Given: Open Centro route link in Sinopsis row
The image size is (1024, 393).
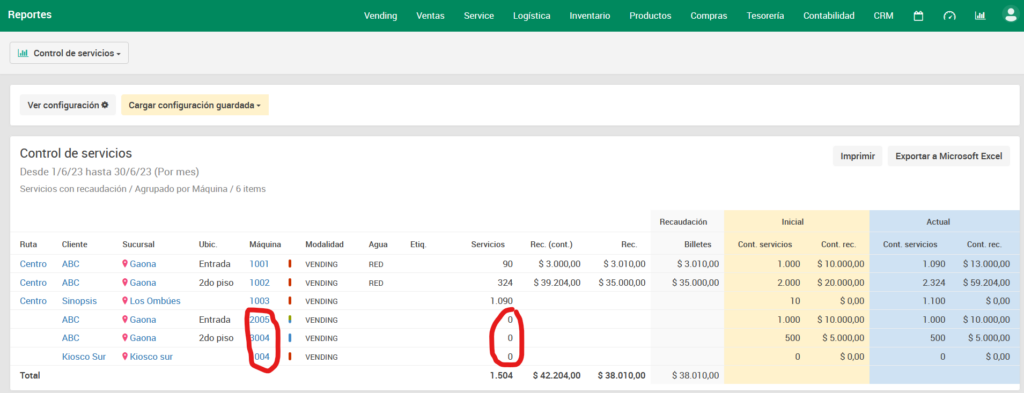Looking at the screenshot, I should pyautogui.click(x=33, y=301).
